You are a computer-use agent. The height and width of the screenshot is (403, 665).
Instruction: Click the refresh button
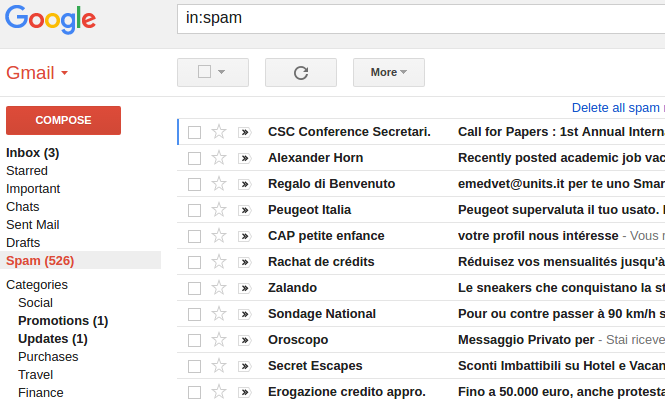pyautogui.click(x=301, y=73)
